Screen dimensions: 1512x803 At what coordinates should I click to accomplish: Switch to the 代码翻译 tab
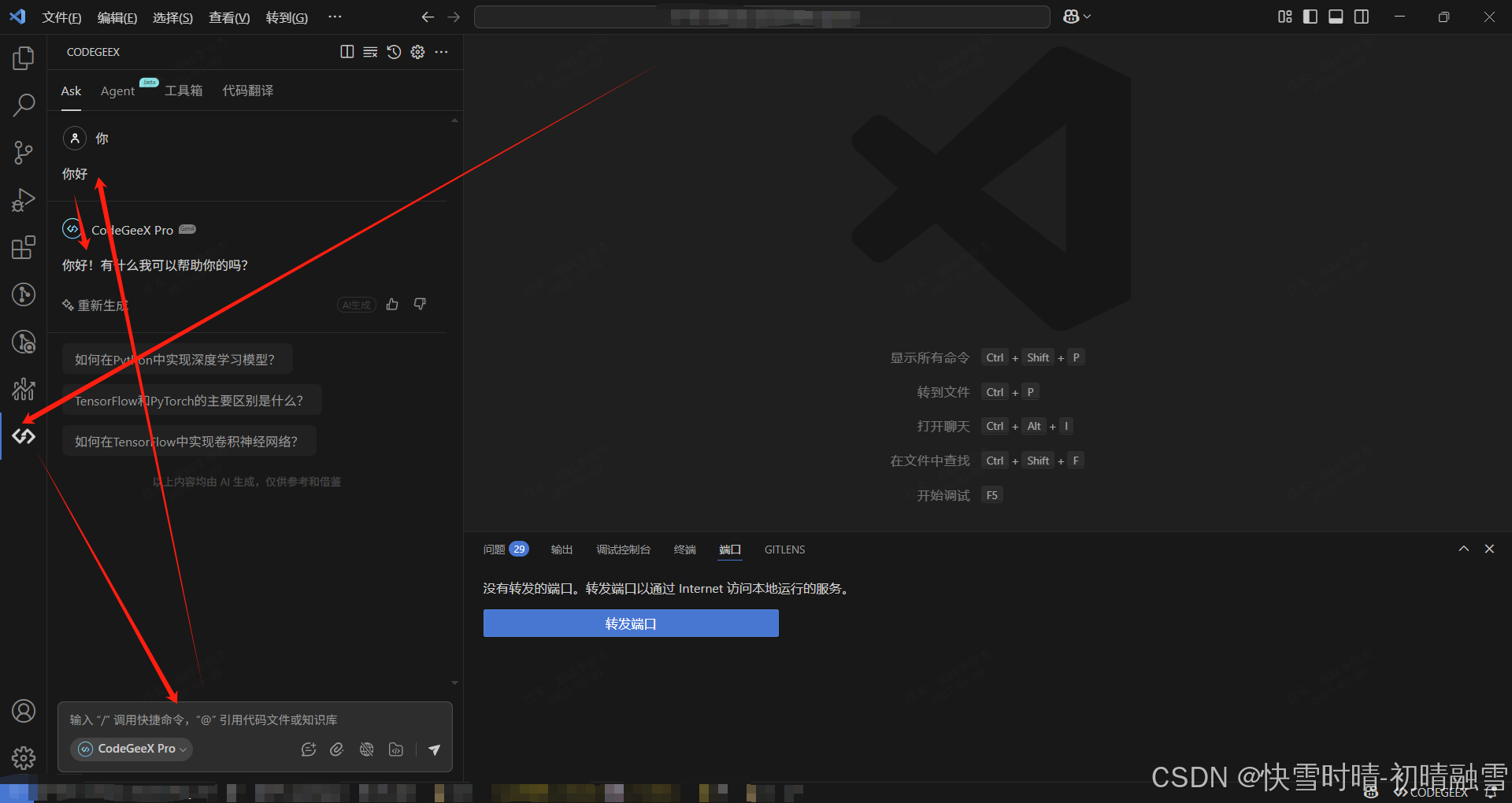click(248, 91)
